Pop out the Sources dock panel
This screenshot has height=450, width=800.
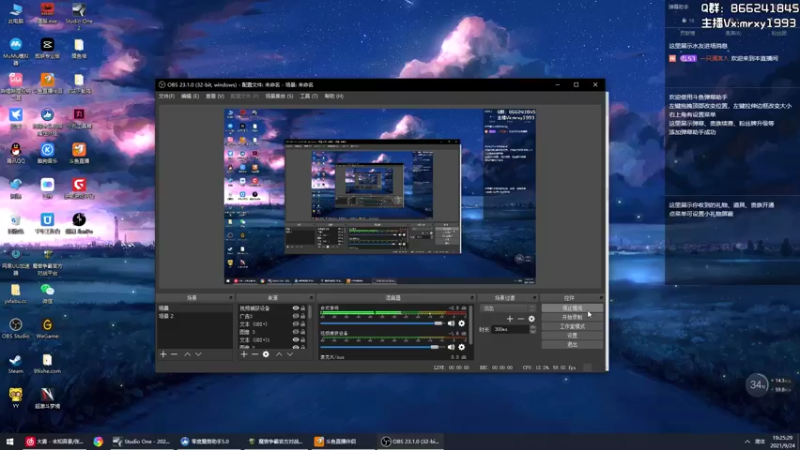pos(311,297)
